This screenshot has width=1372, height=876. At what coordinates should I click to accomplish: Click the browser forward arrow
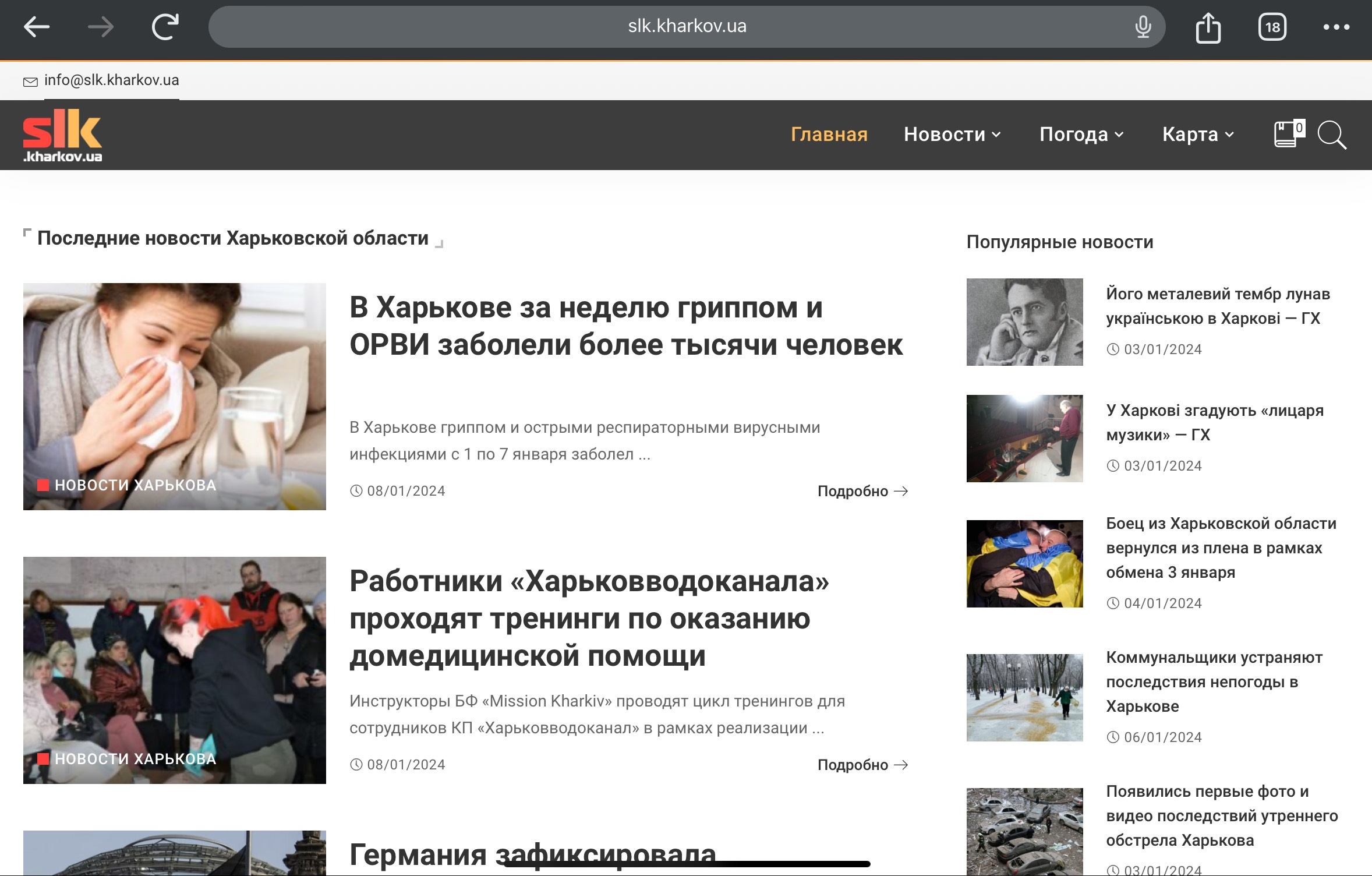click(100, 27)
